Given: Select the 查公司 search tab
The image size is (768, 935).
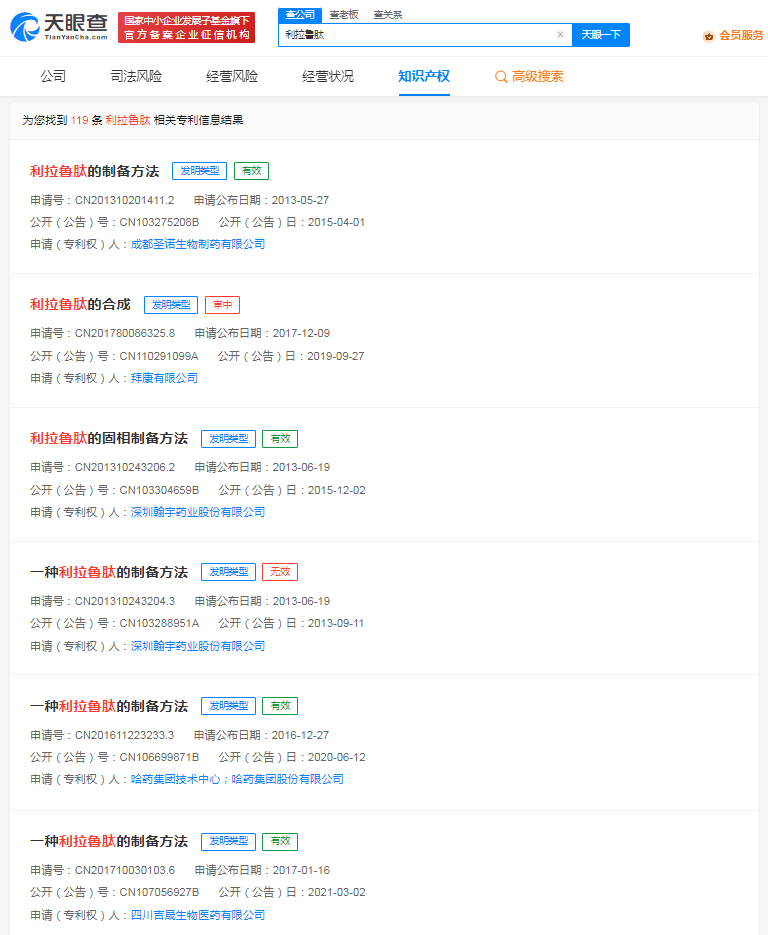Looking at the screenshot, I should (300, 15).
